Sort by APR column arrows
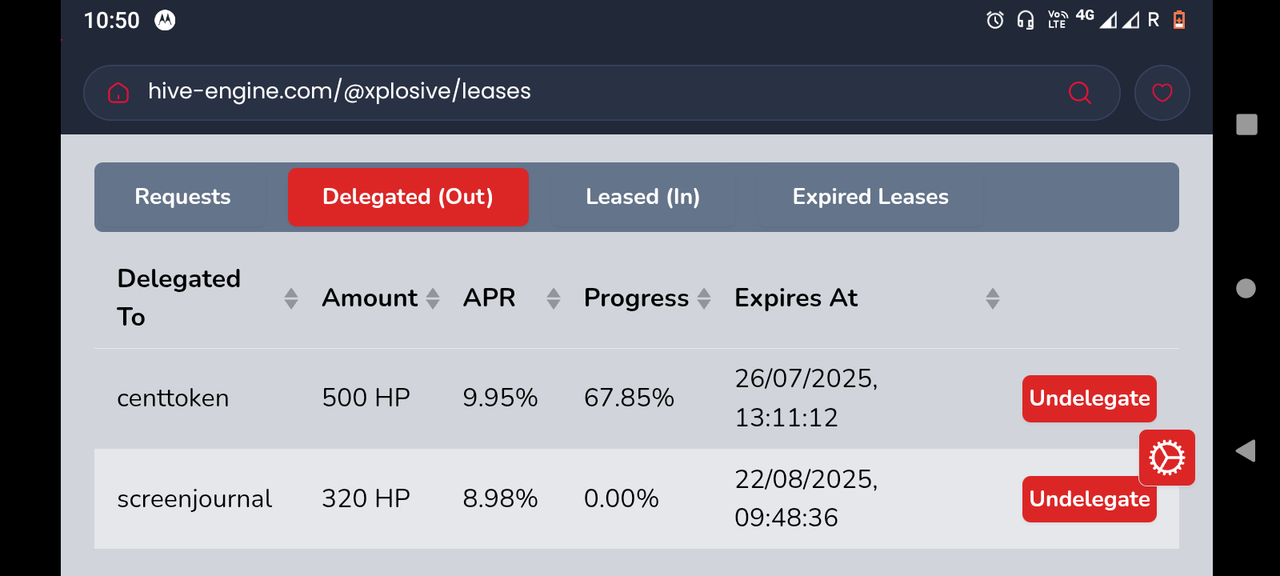Screen dimensions: 1280x576 (x=553, y=298)
